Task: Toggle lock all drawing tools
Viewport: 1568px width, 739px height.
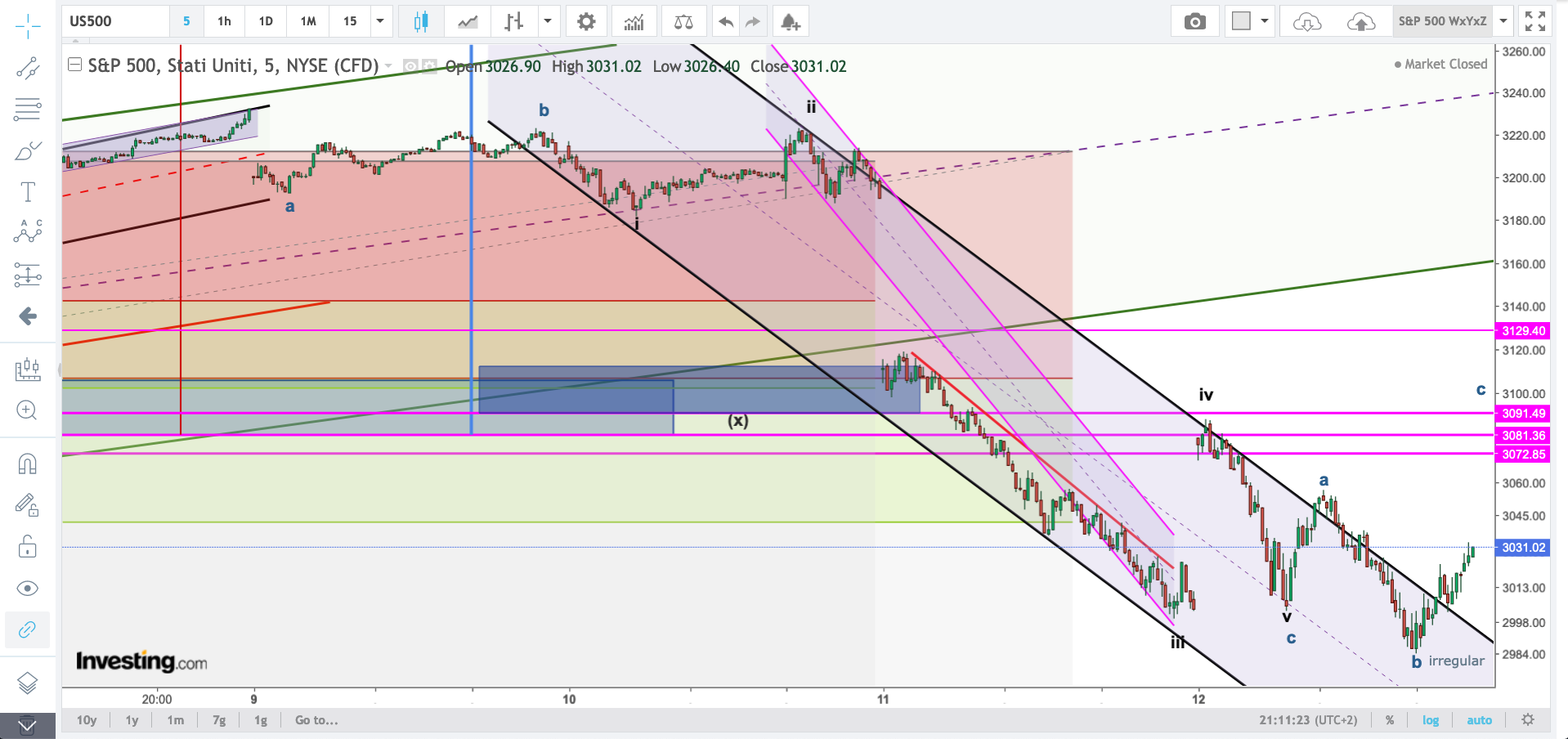Action: point(27,546)
